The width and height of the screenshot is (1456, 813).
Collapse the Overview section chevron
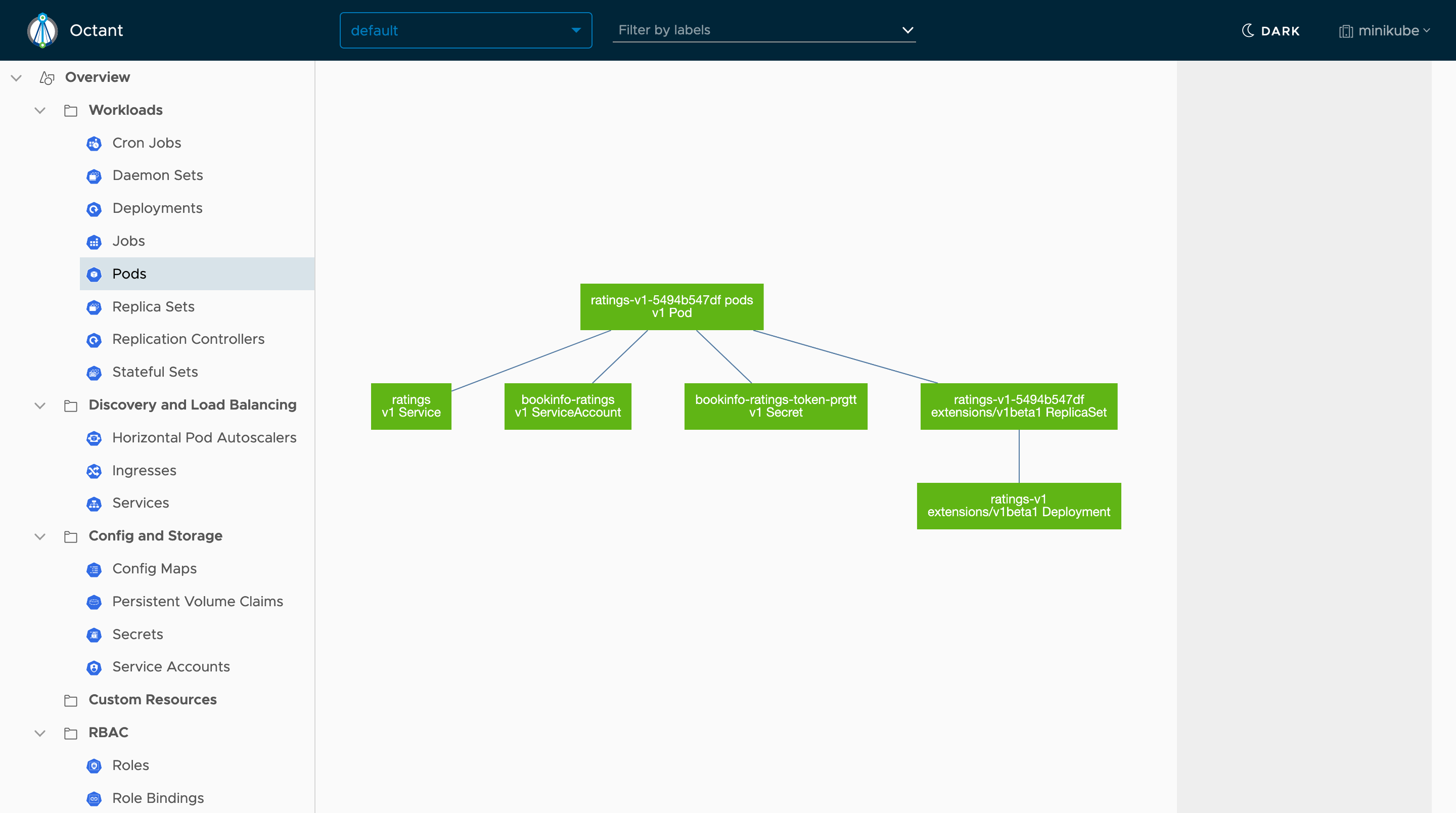click(16, 78)
